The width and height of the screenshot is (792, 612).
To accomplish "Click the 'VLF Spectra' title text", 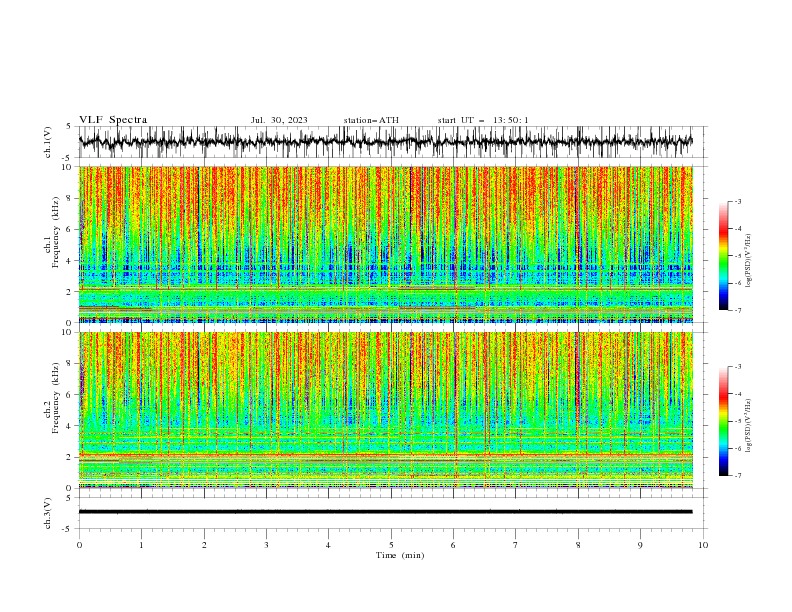I will pos(113,120).
